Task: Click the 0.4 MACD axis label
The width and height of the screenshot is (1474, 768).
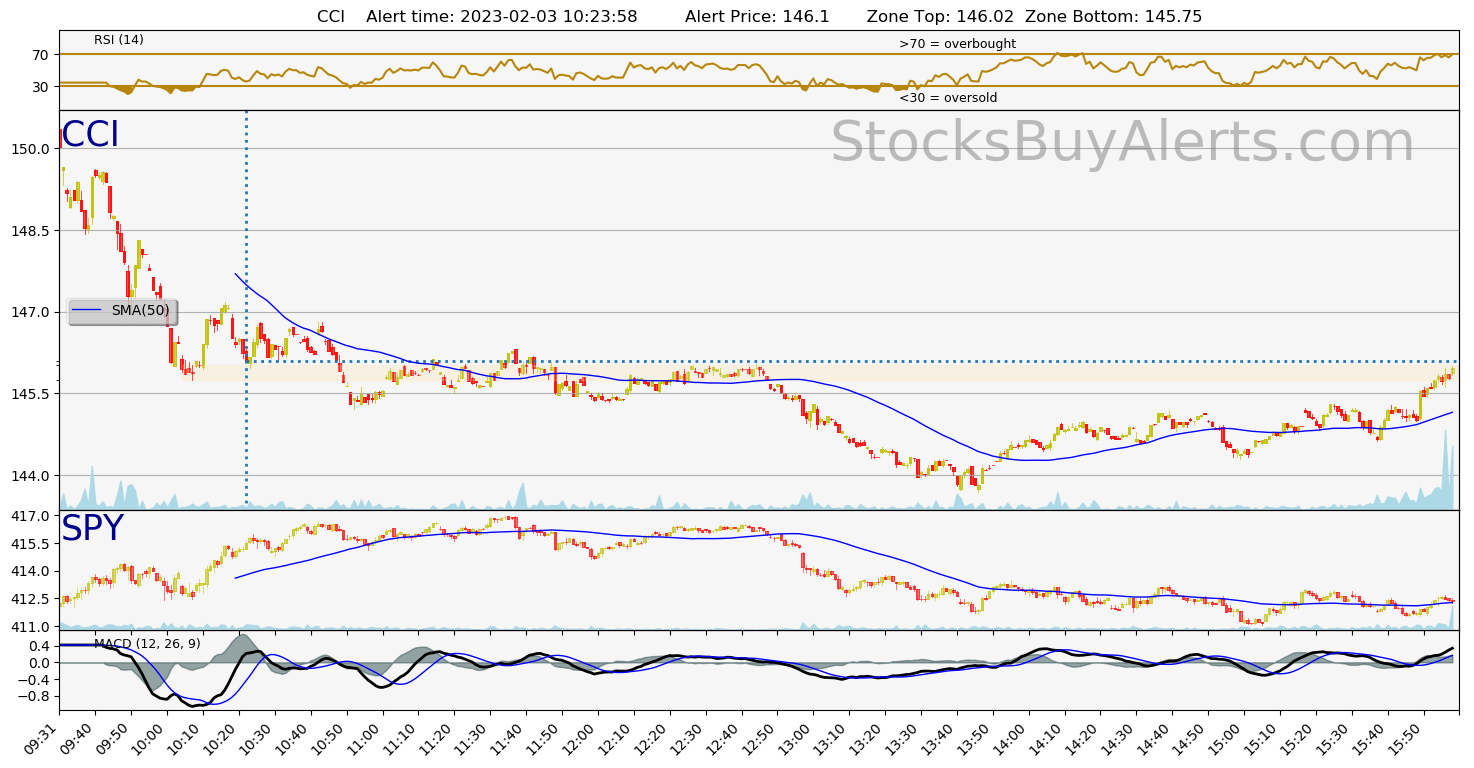Action: click(x=39, y=645)
